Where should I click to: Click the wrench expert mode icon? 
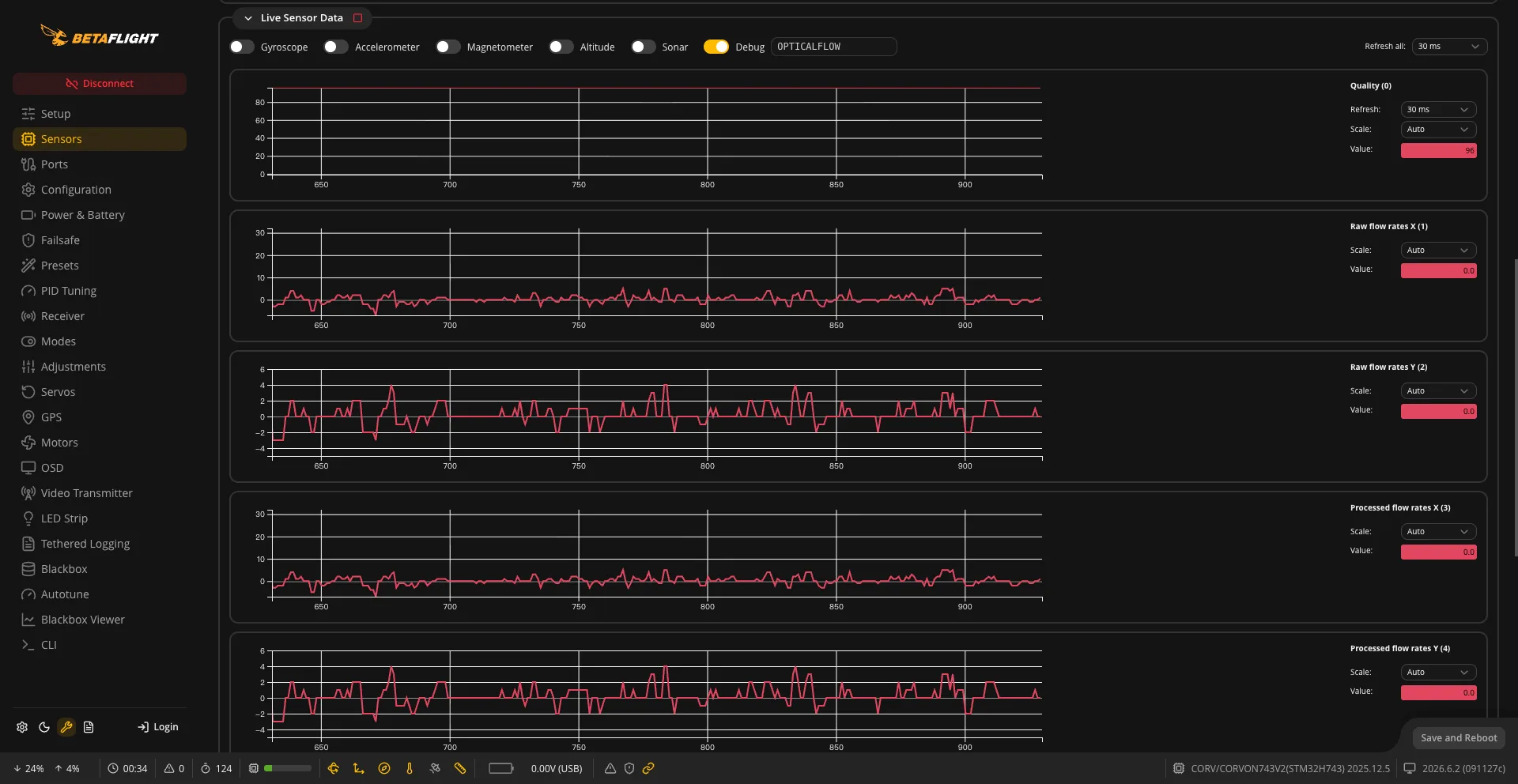[66, 727]
